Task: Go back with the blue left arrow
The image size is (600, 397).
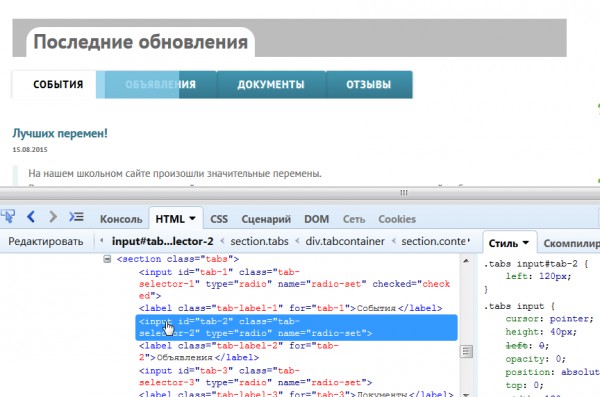Action: [x=31, y=217]
